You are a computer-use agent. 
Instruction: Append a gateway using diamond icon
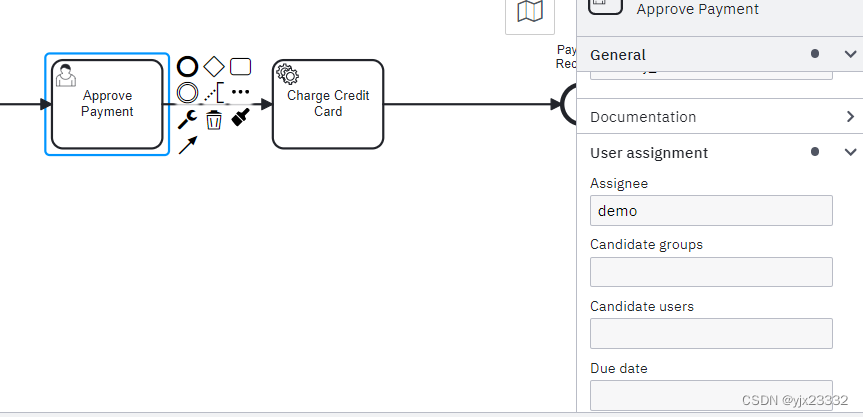click(x=214, y=67)
